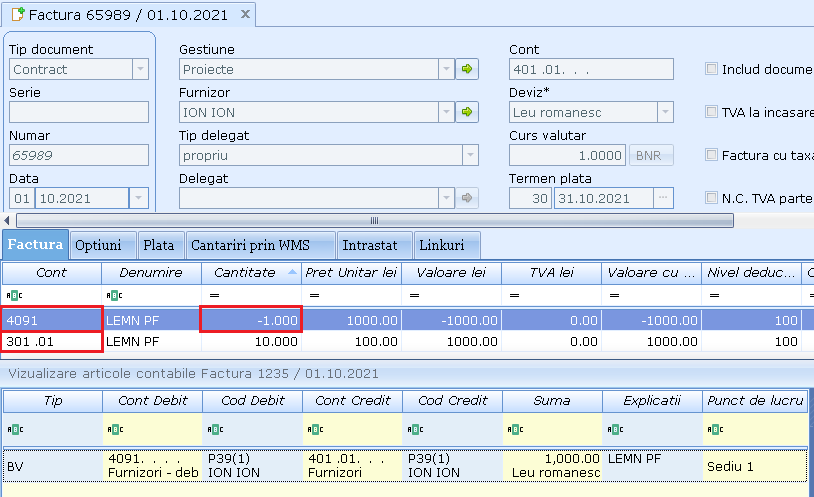
Task: Expand the Gestiune dropdown arrow
Action: (446, 69)
